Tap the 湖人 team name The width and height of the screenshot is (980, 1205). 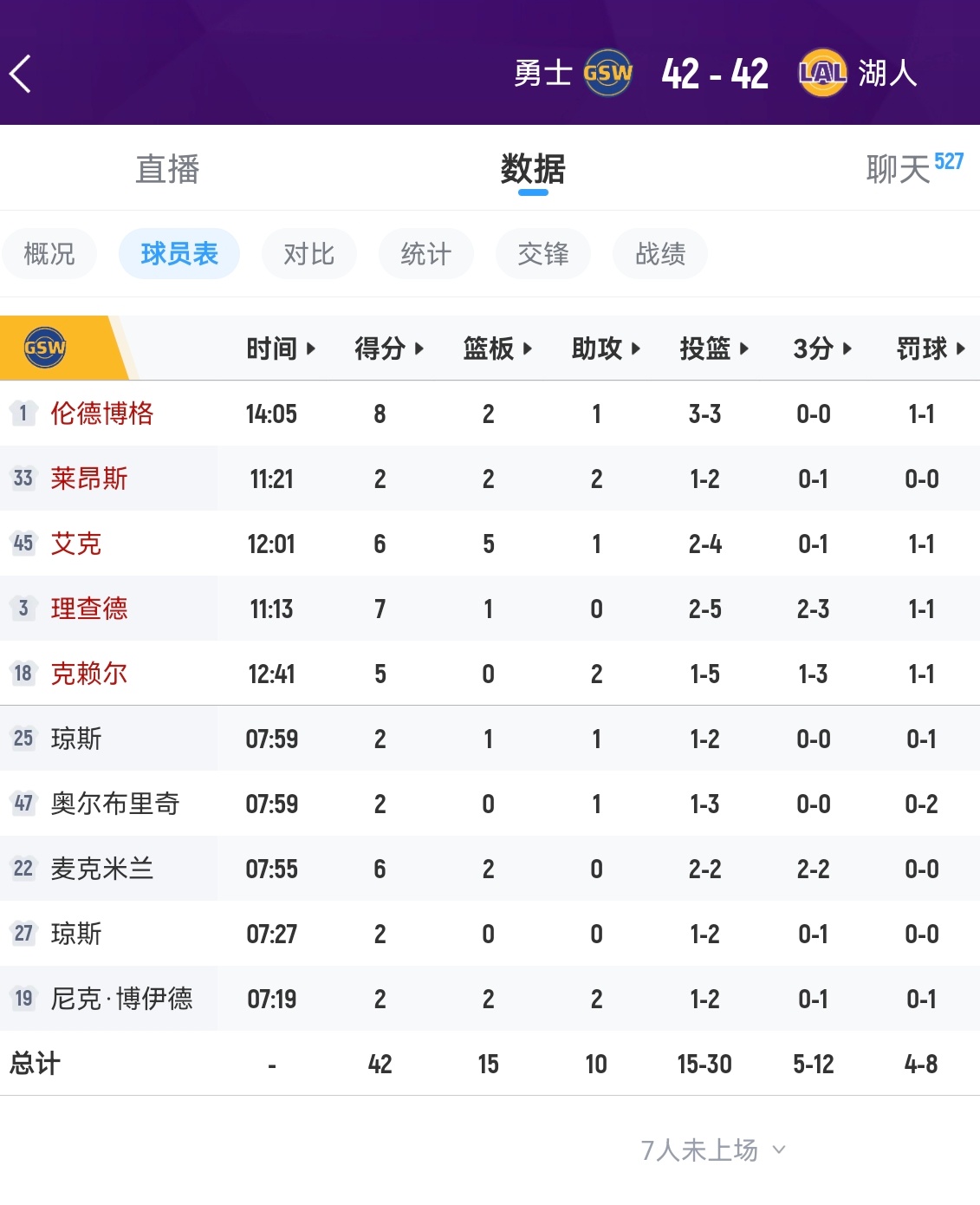[x=888, y=73]
